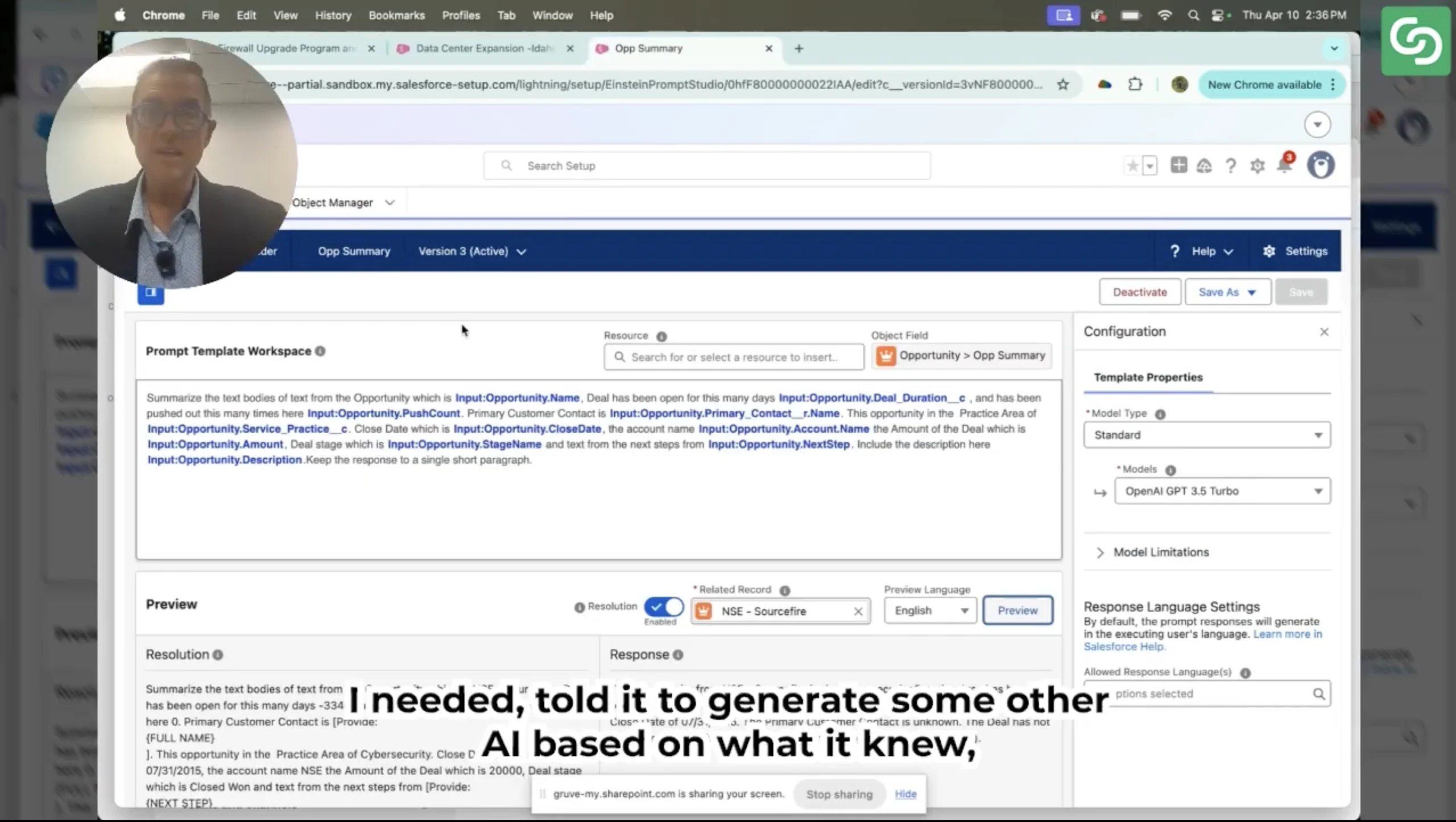
Task: Click info icon next to Models label
Action: tap(1170, 470)
